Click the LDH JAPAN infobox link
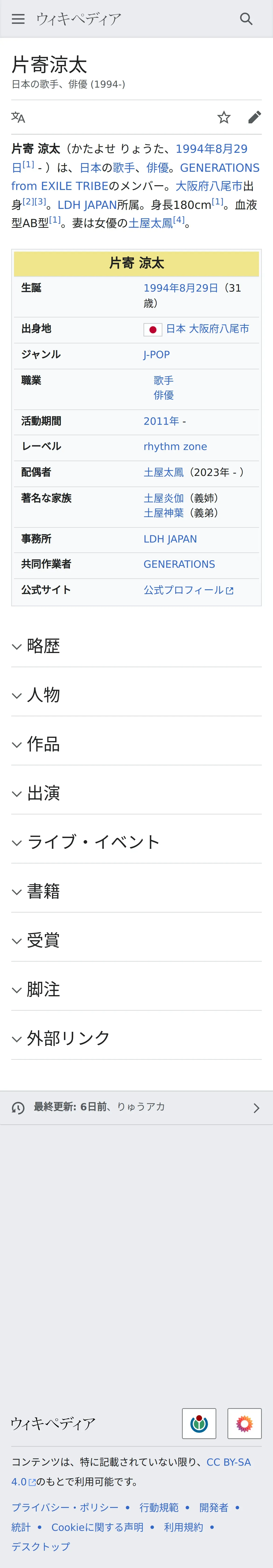Image resolution: width=273 pixels, height=1568 pixels. 170,539
